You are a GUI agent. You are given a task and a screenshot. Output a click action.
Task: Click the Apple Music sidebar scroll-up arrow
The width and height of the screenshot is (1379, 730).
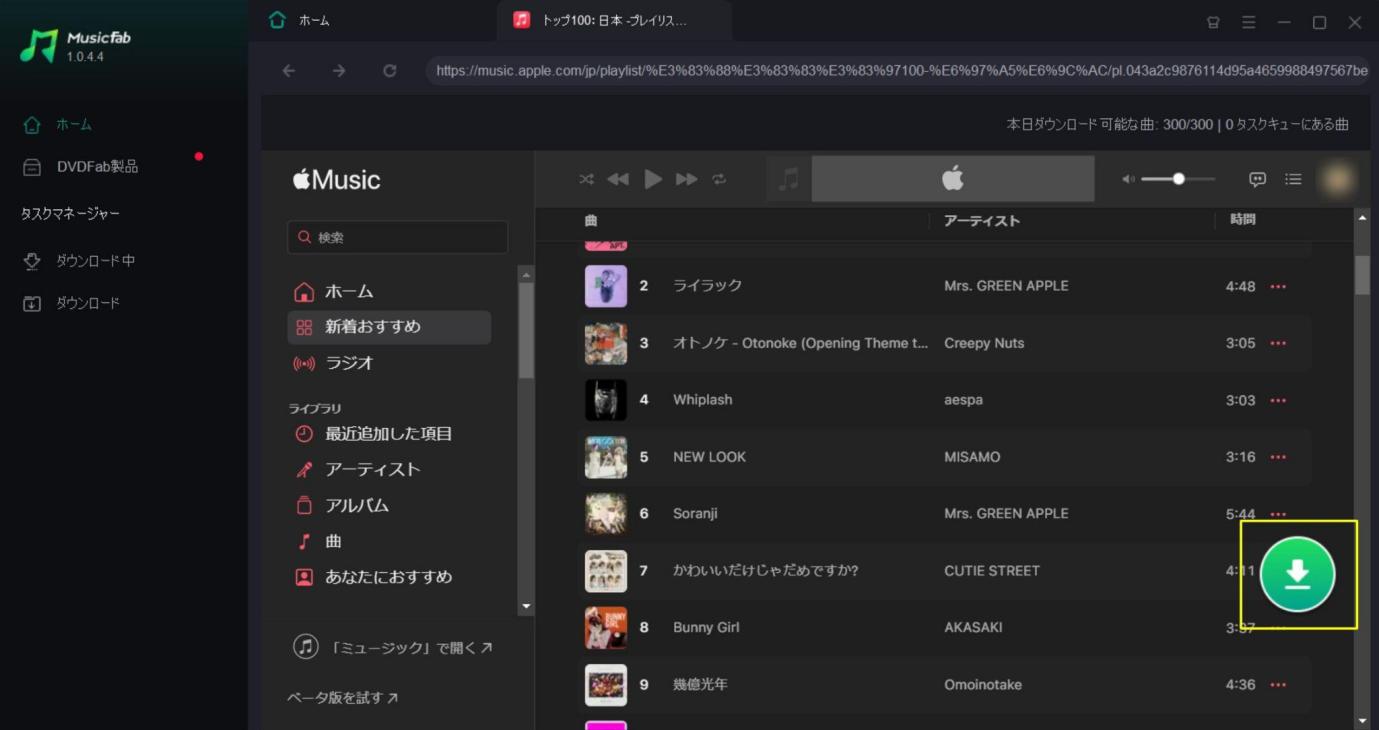pos(526,274)
